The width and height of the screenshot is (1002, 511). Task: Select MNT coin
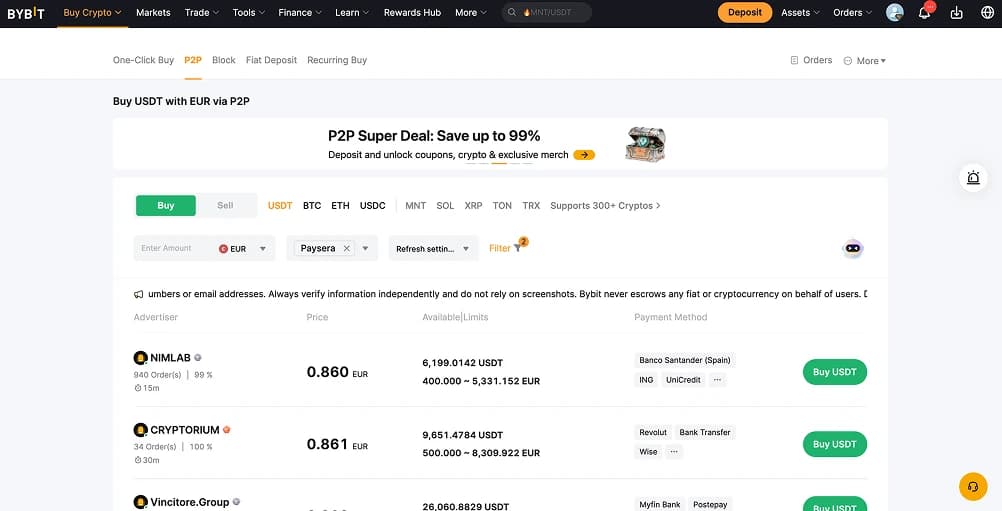tap(415, 206)
